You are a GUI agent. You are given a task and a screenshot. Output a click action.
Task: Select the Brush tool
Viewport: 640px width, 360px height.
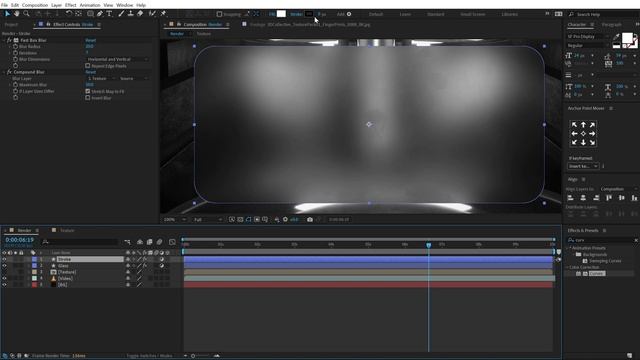[x=121, y=14]
